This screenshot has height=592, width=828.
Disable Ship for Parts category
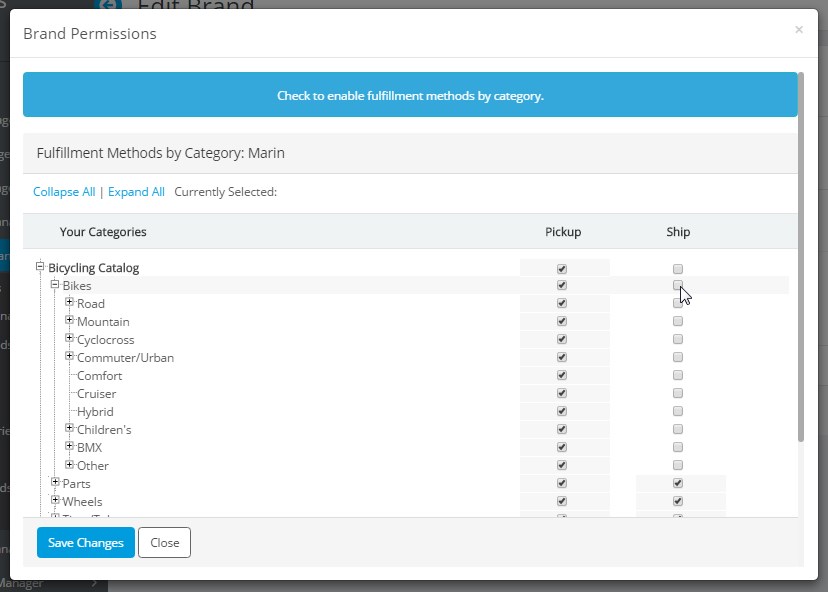coord(678,483)
